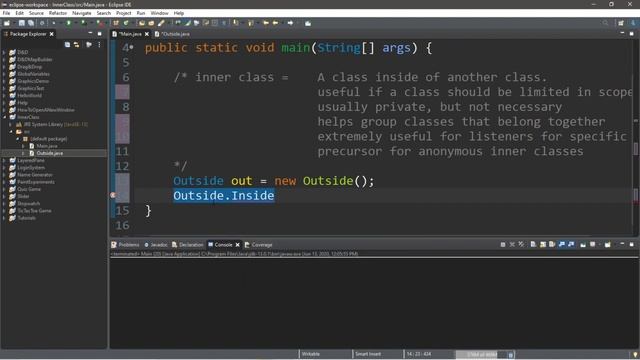Open the File menu
The image size is (640, 360).
point(6,13)
